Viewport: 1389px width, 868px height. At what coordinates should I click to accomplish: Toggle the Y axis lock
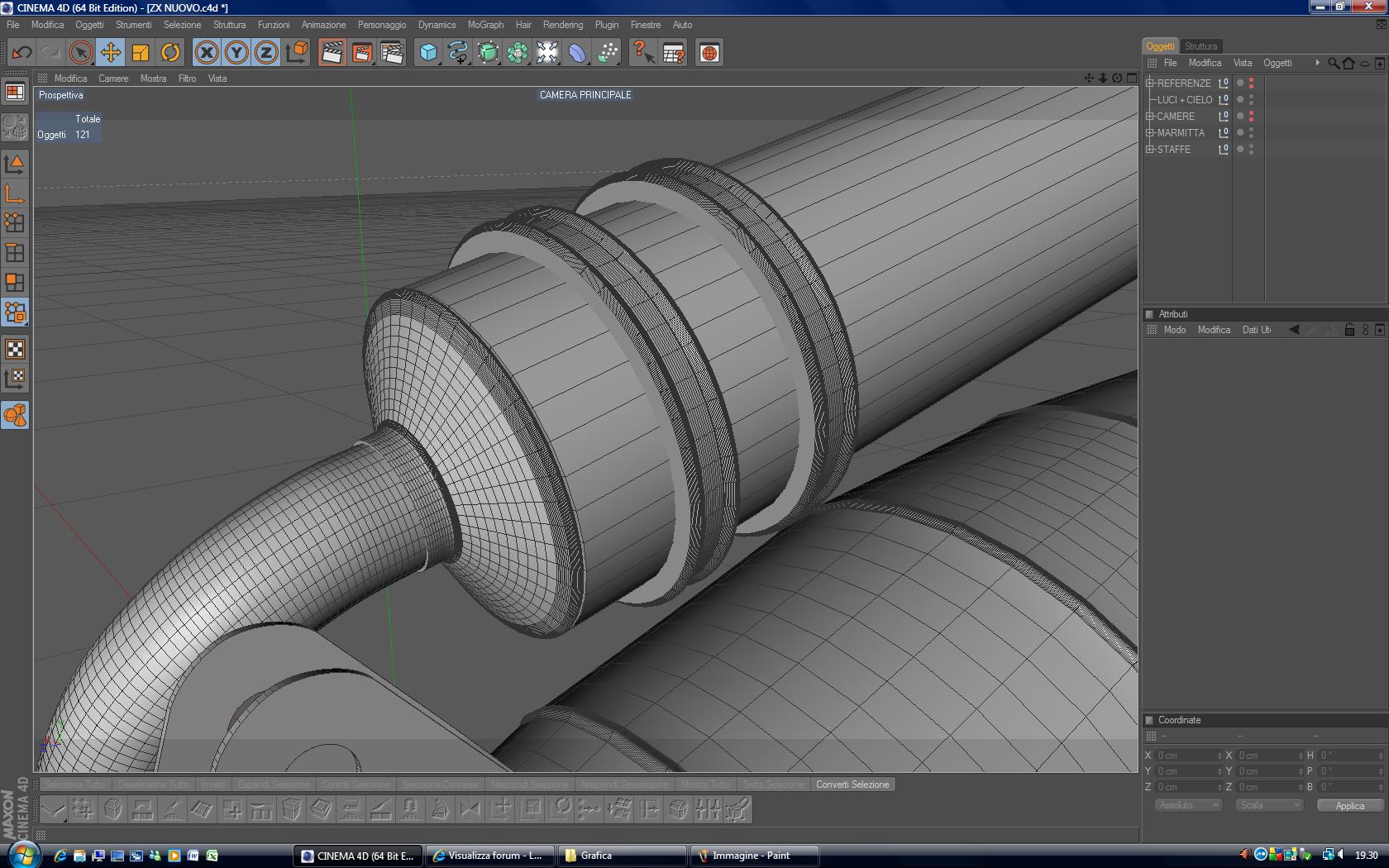point(236,53)
